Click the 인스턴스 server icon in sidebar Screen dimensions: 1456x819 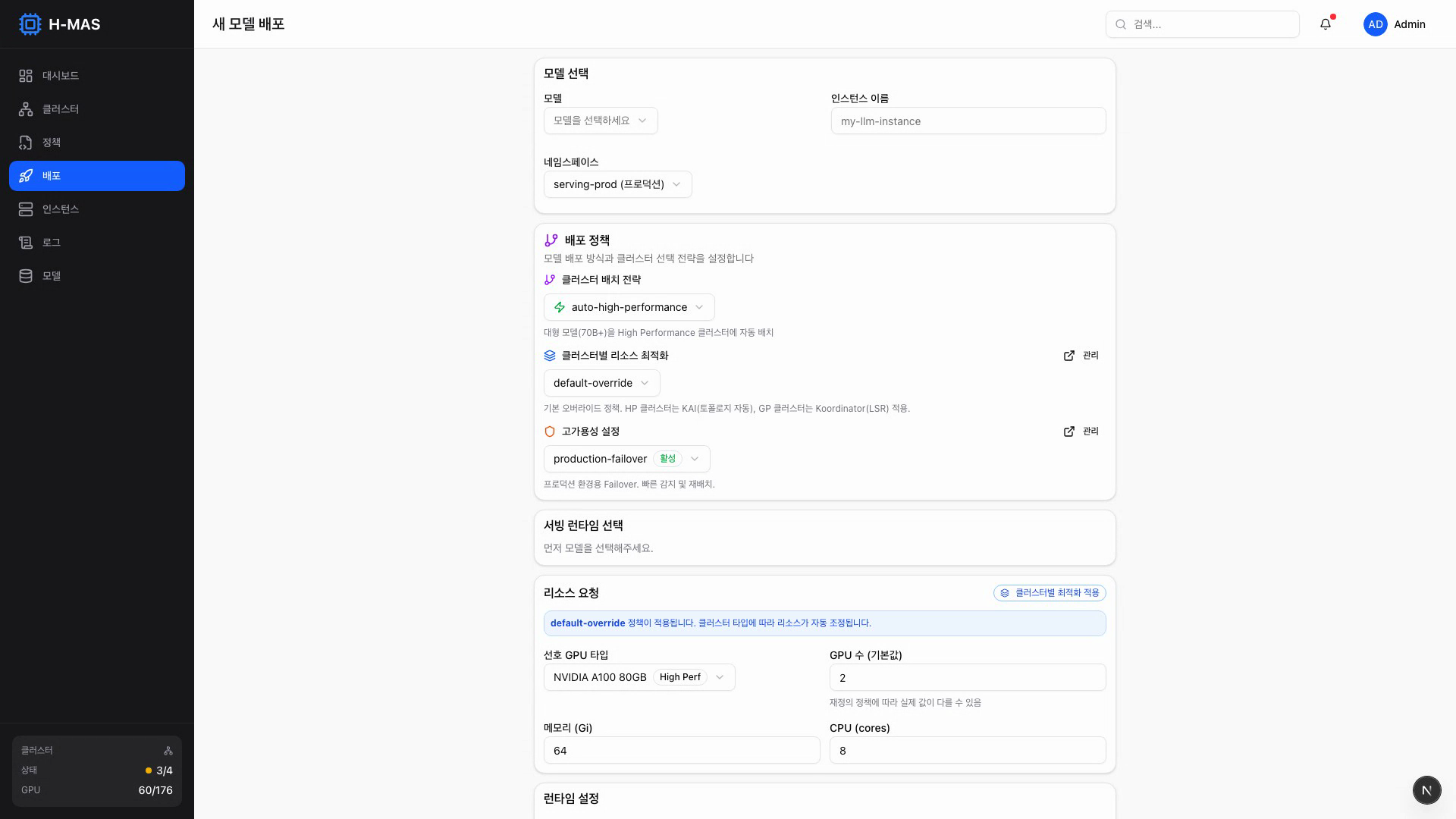point(26,209)
